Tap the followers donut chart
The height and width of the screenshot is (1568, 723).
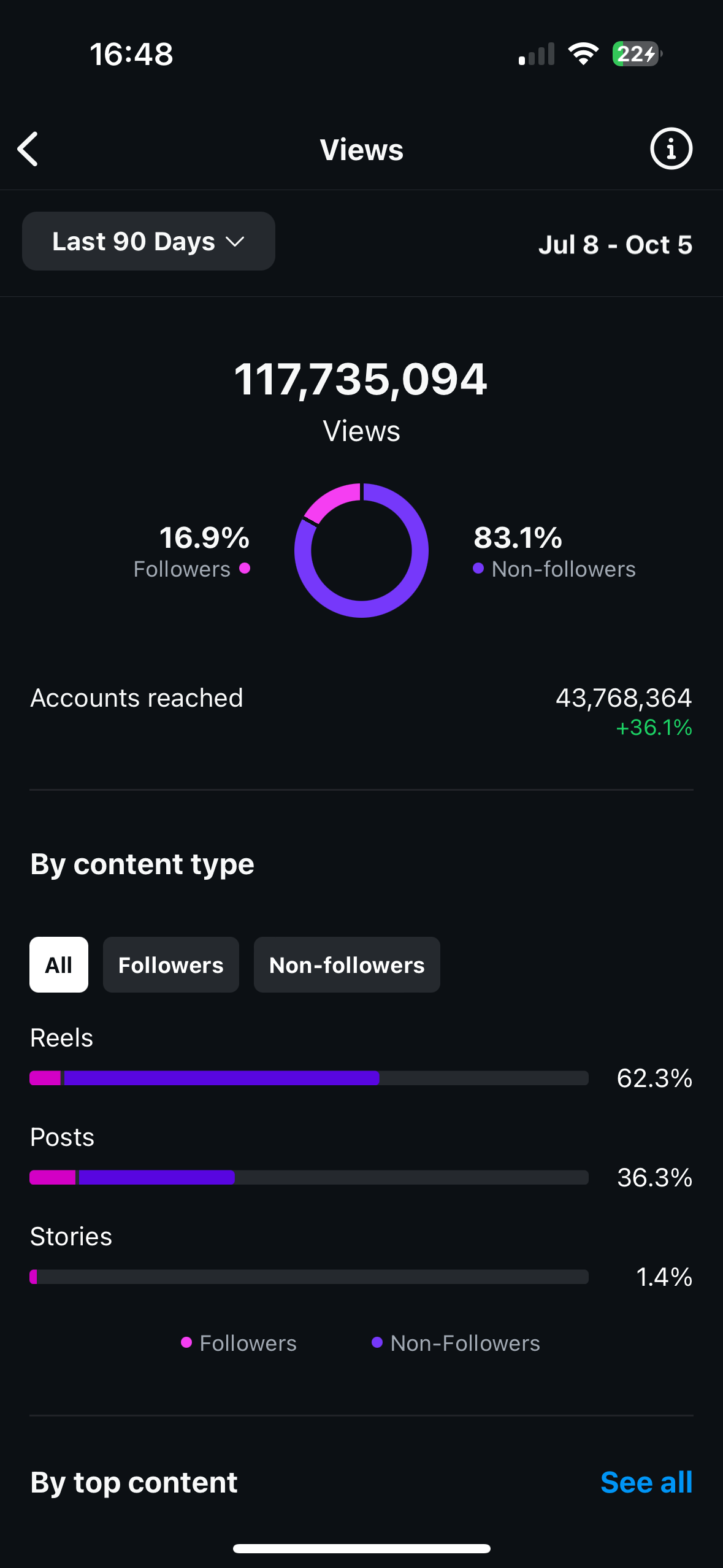tap(361, 550)
